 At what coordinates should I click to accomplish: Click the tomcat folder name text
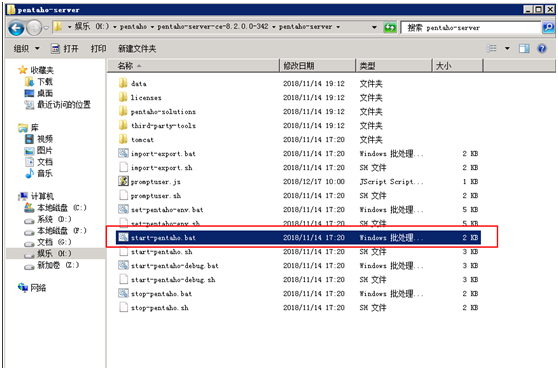(142, 140)
